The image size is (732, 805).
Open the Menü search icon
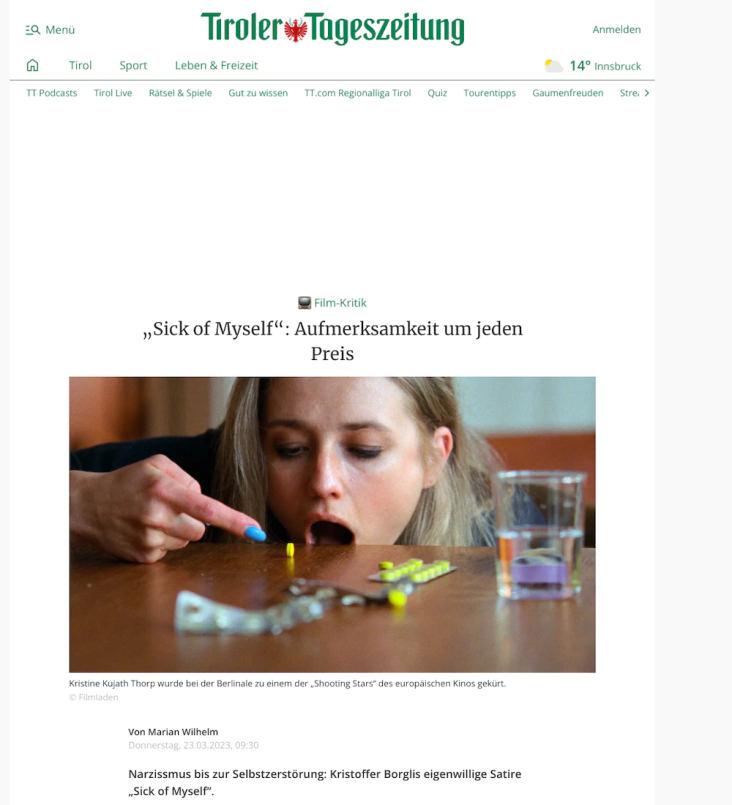pos(33,30)
